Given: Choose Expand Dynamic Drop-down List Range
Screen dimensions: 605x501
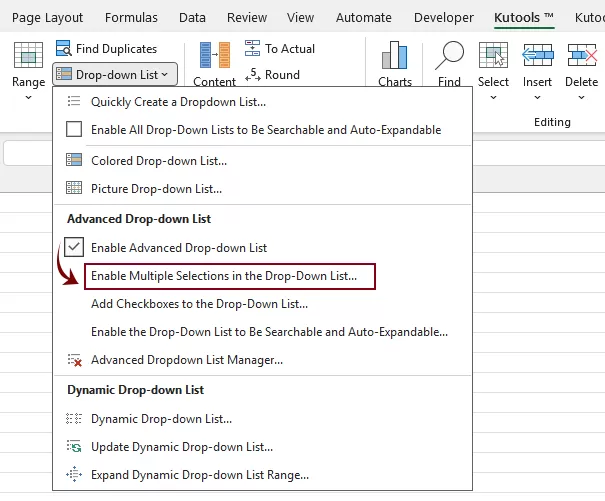Looking at the screenshot, I should coord(262,474).
